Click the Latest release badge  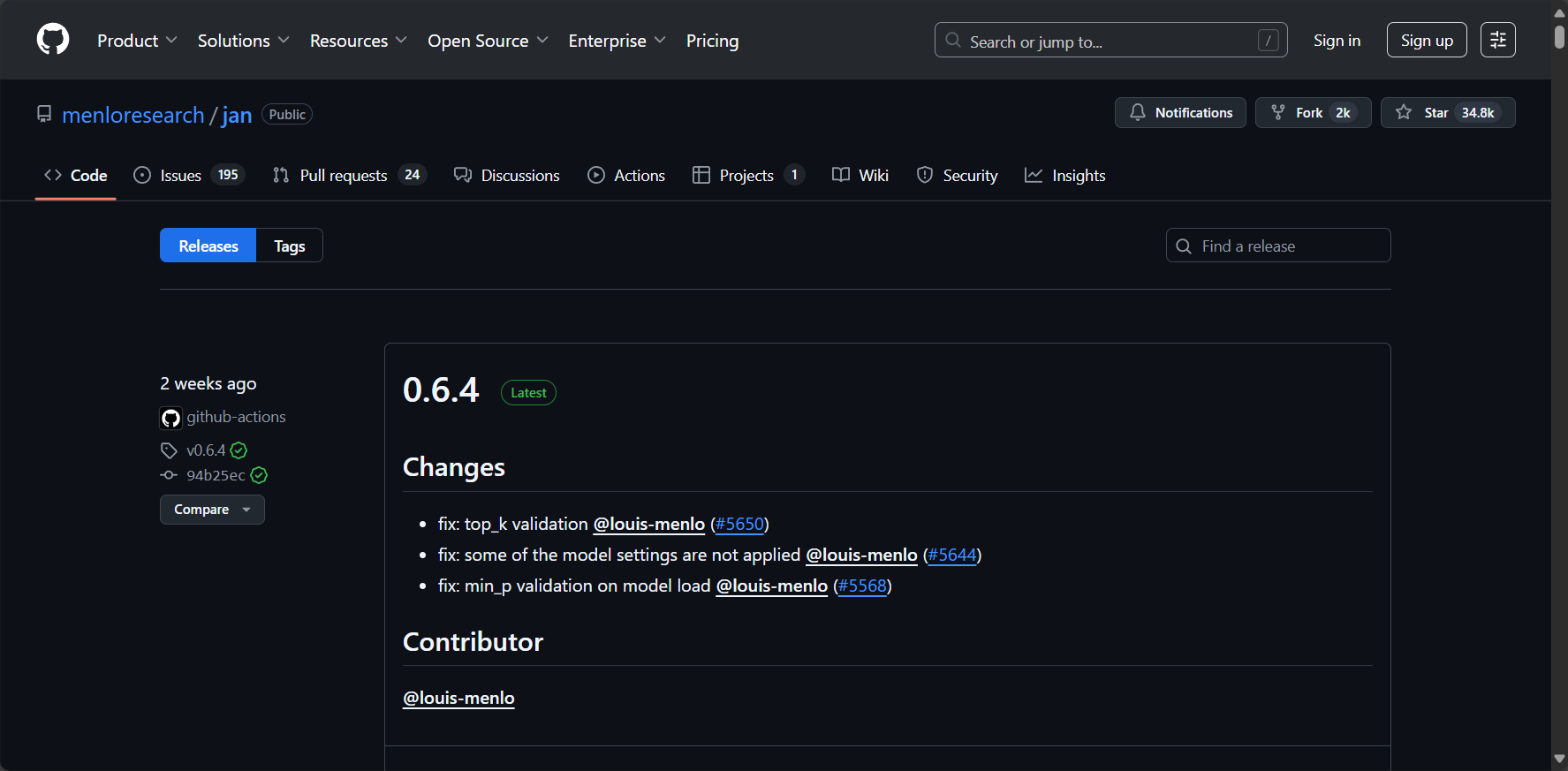[528, 392]
